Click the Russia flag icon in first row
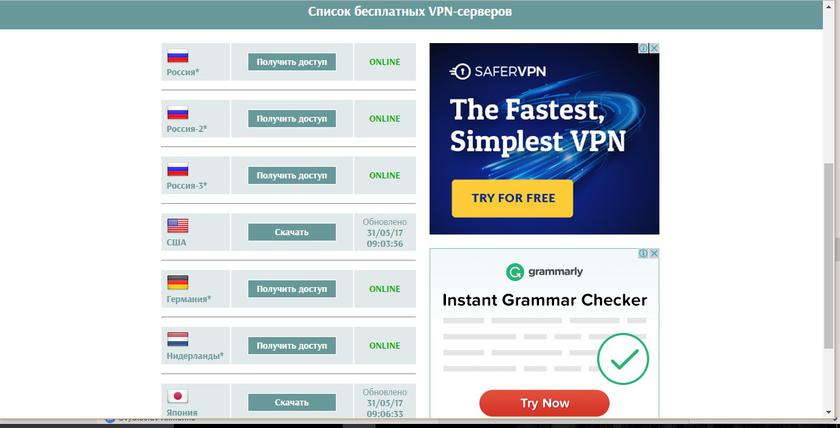The width and height of the screenshot is (840, 428). (x=177, y=56)
